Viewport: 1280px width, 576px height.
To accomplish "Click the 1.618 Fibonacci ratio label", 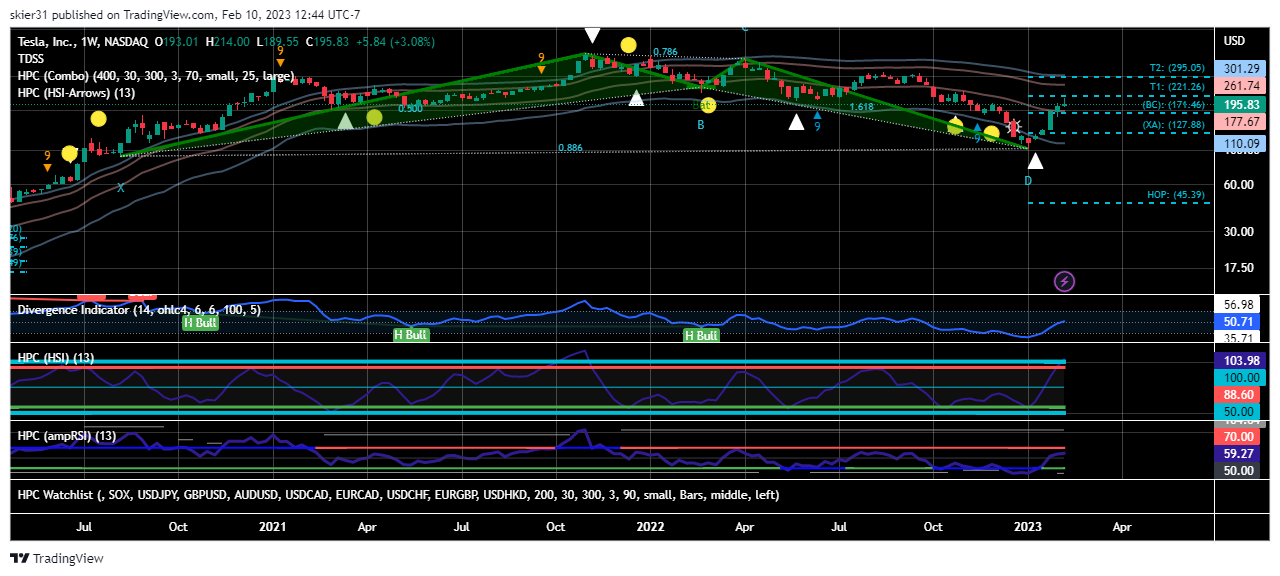I will pos(863,107).
